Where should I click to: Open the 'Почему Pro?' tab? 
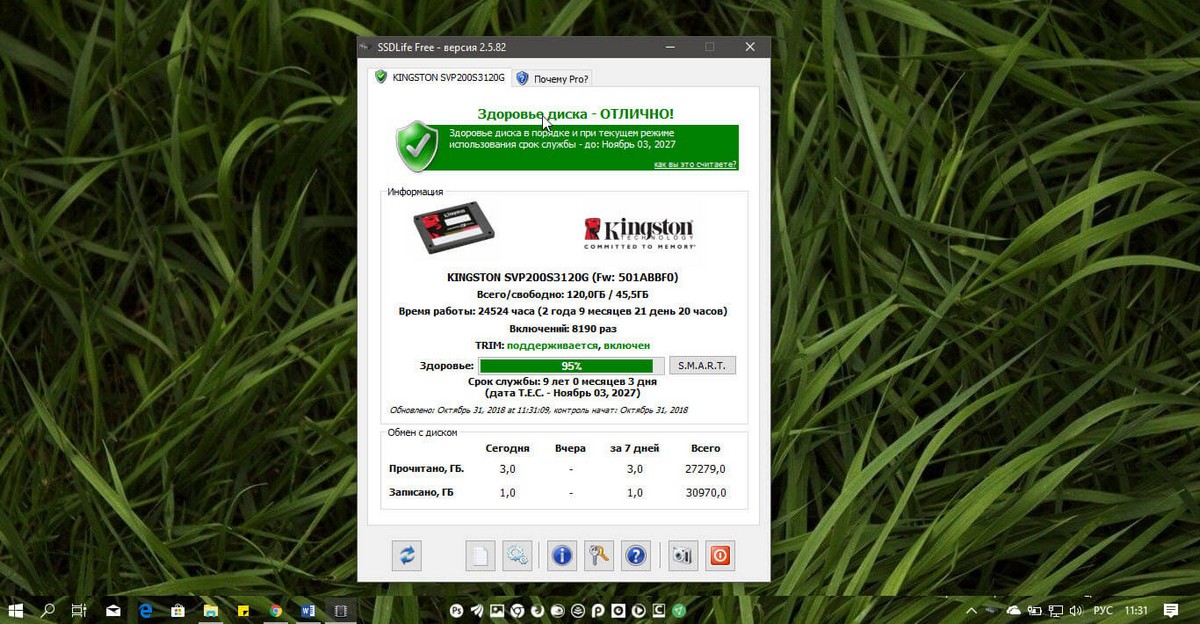[x=553, y=78]
